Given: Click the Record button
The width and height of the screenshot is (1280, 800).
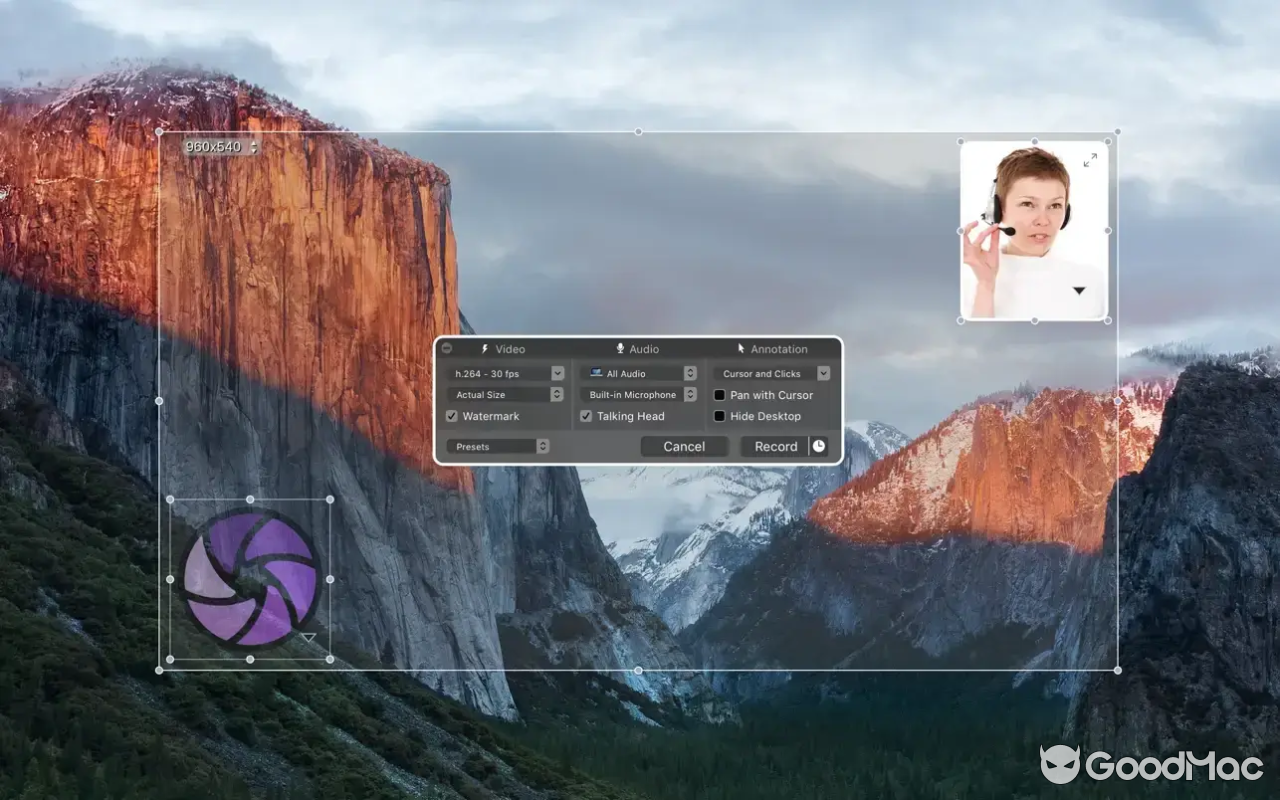Looking at the screenshot, I should 776,446.
